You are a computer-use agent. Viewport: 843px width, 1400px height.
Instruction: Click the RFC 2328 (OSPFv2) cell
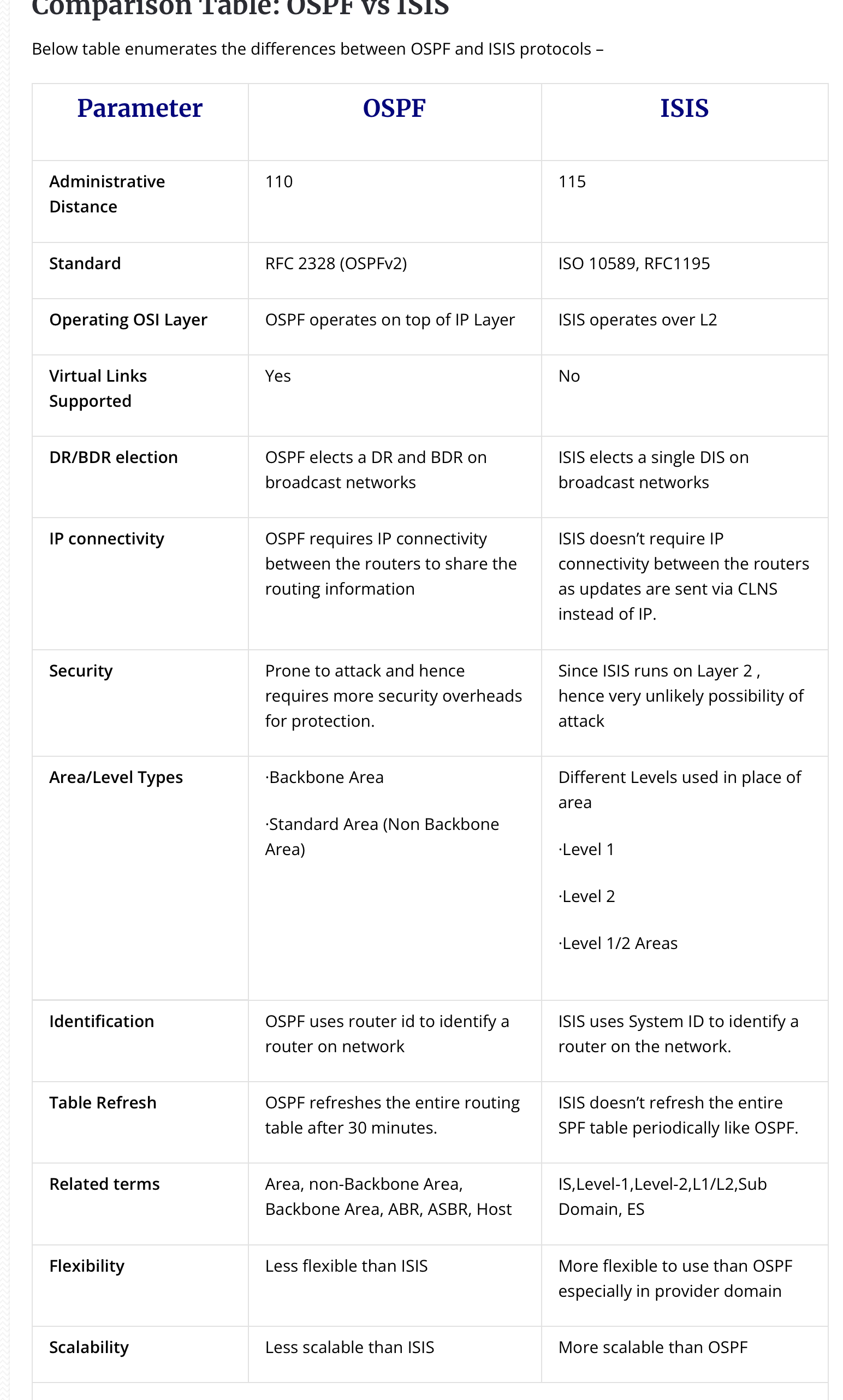click(336, 264)
